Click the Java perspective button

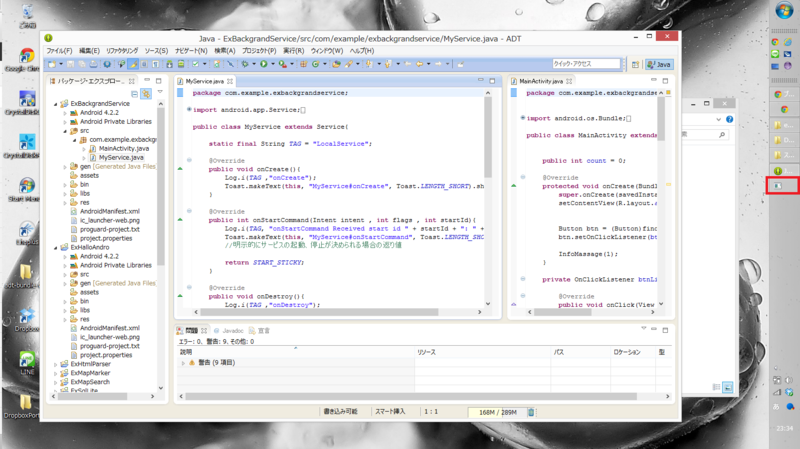click(659, 64)
